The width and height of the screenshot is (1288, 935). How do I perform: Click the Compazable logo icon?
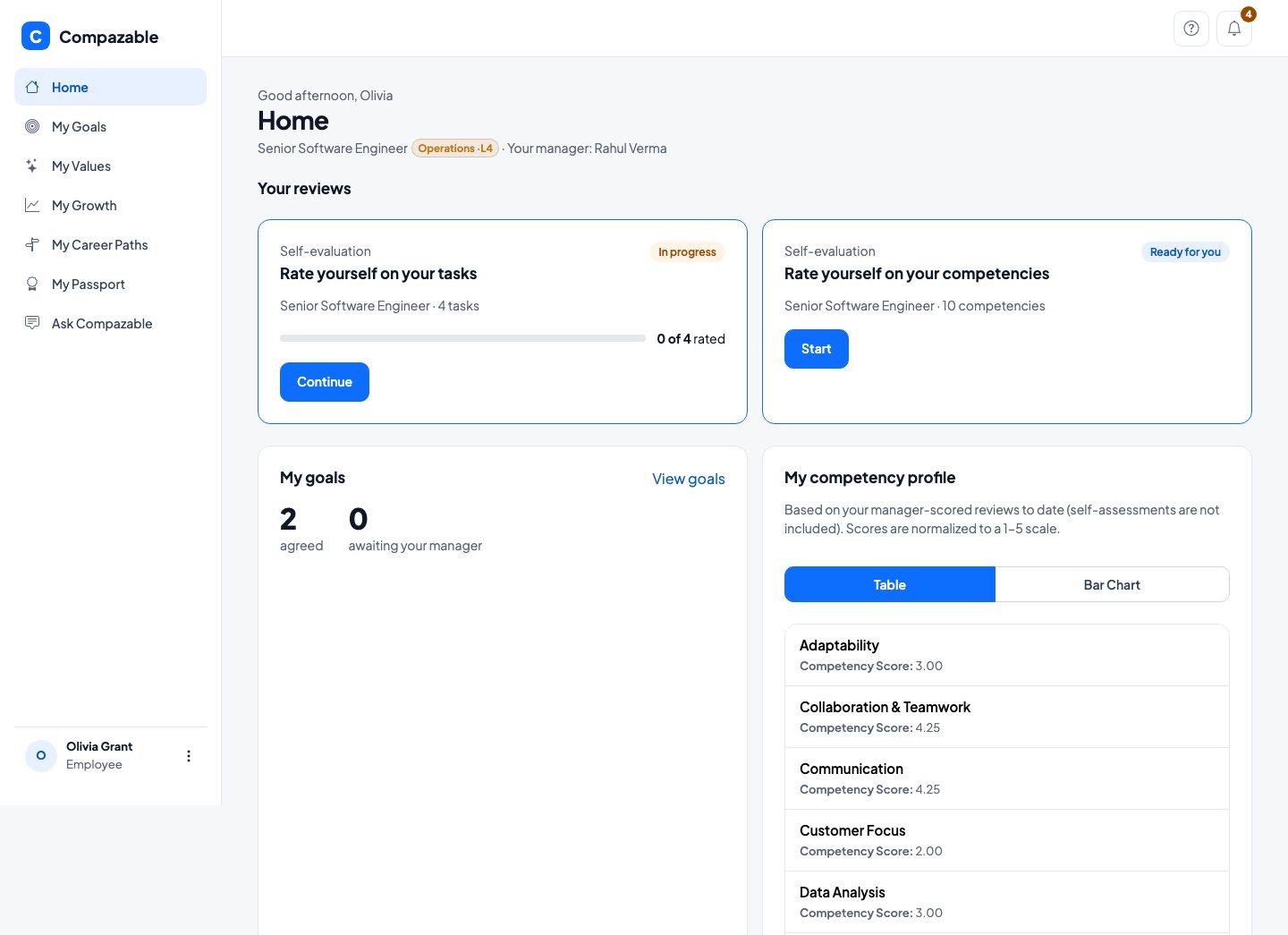point(36,36)
